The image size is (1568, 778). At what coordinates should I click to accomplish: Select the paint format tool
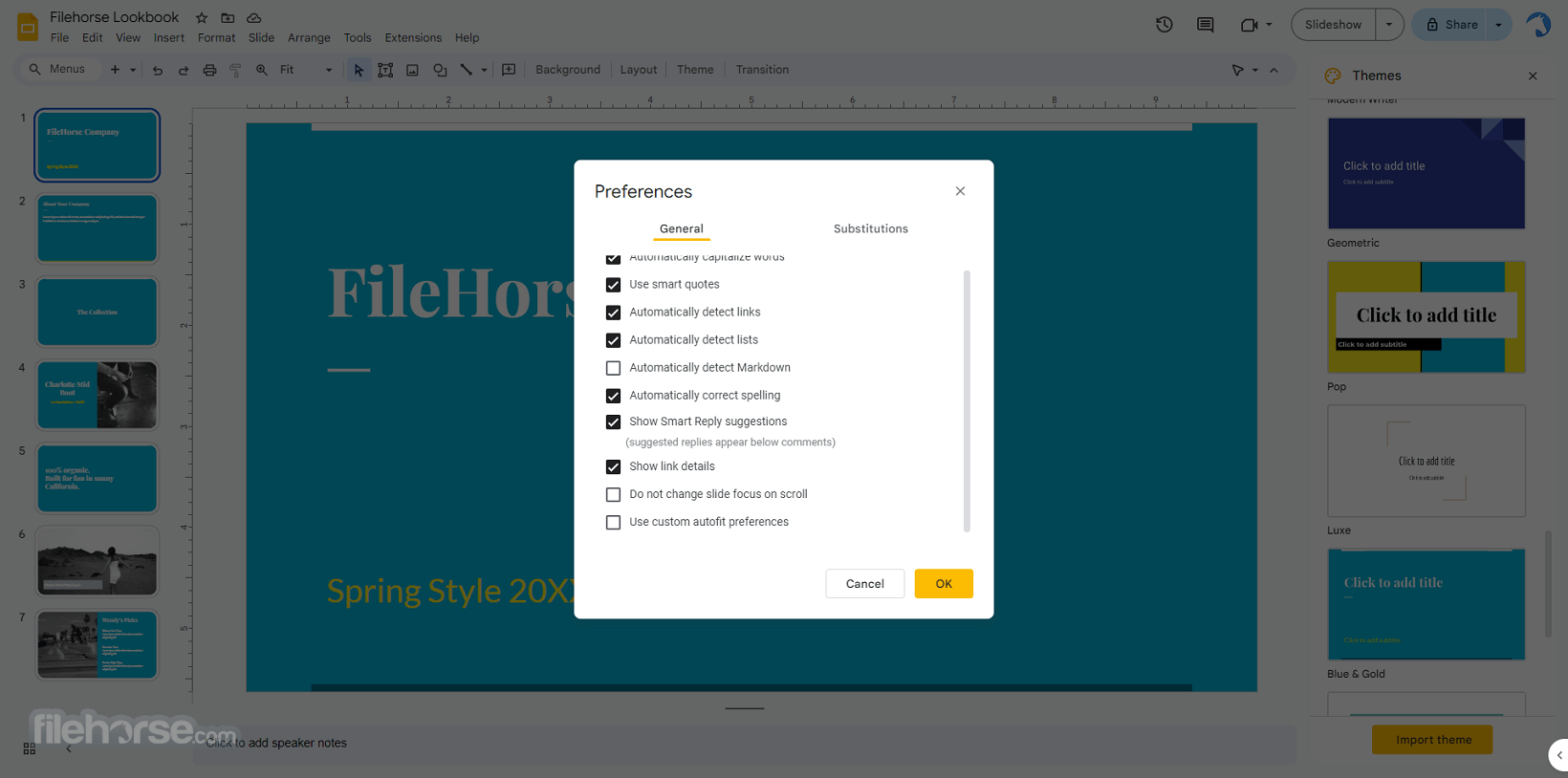point(235,70)
